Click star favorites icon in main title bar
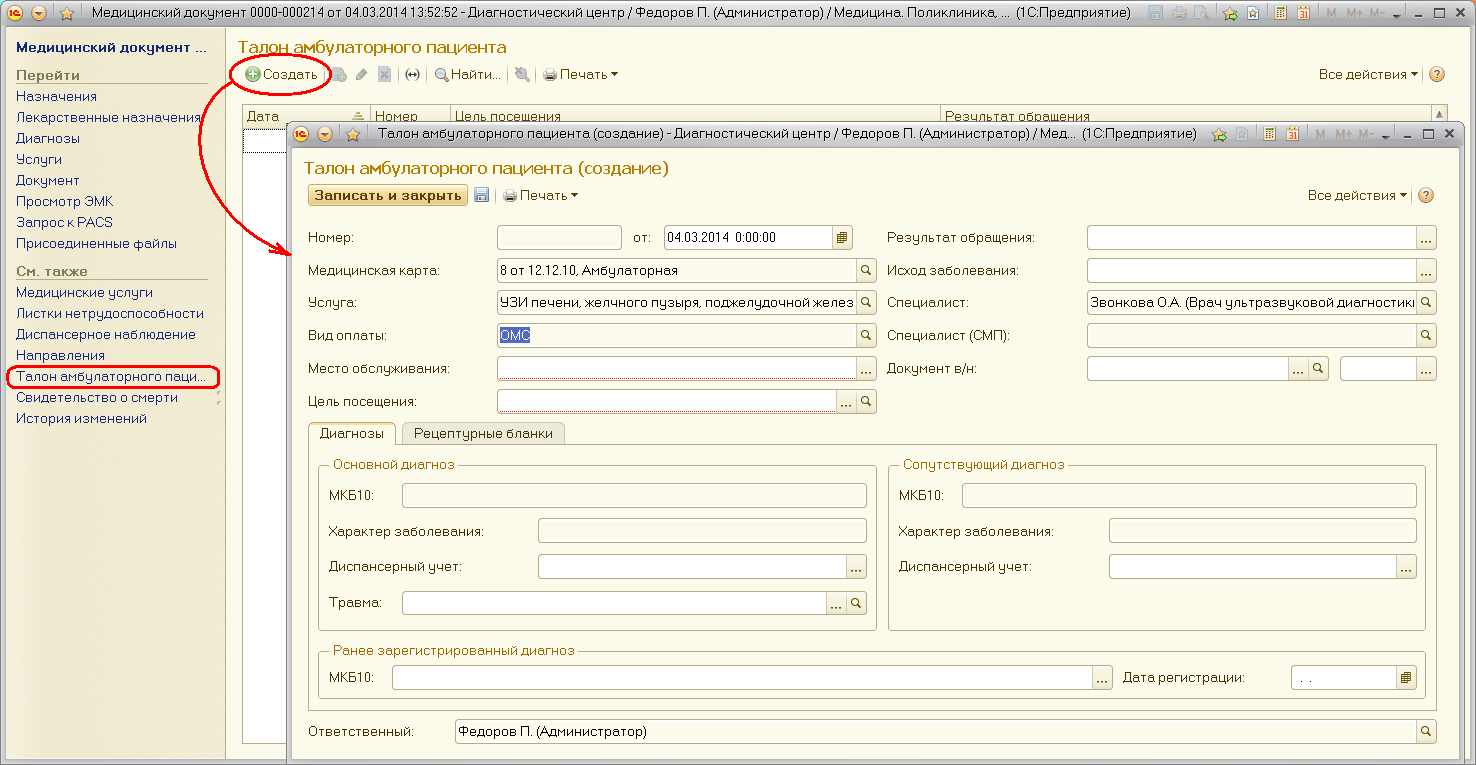1476x765 pixels. (x=67, y=14)
